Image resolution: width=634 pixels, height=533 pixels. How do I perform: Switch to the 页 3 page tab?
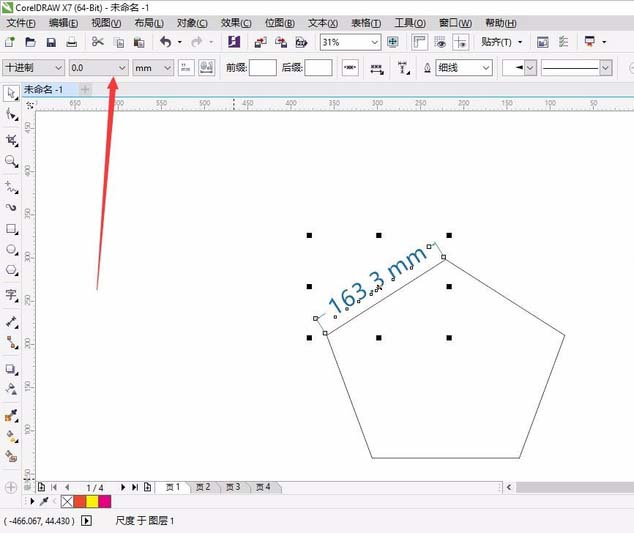coord(232,487)
